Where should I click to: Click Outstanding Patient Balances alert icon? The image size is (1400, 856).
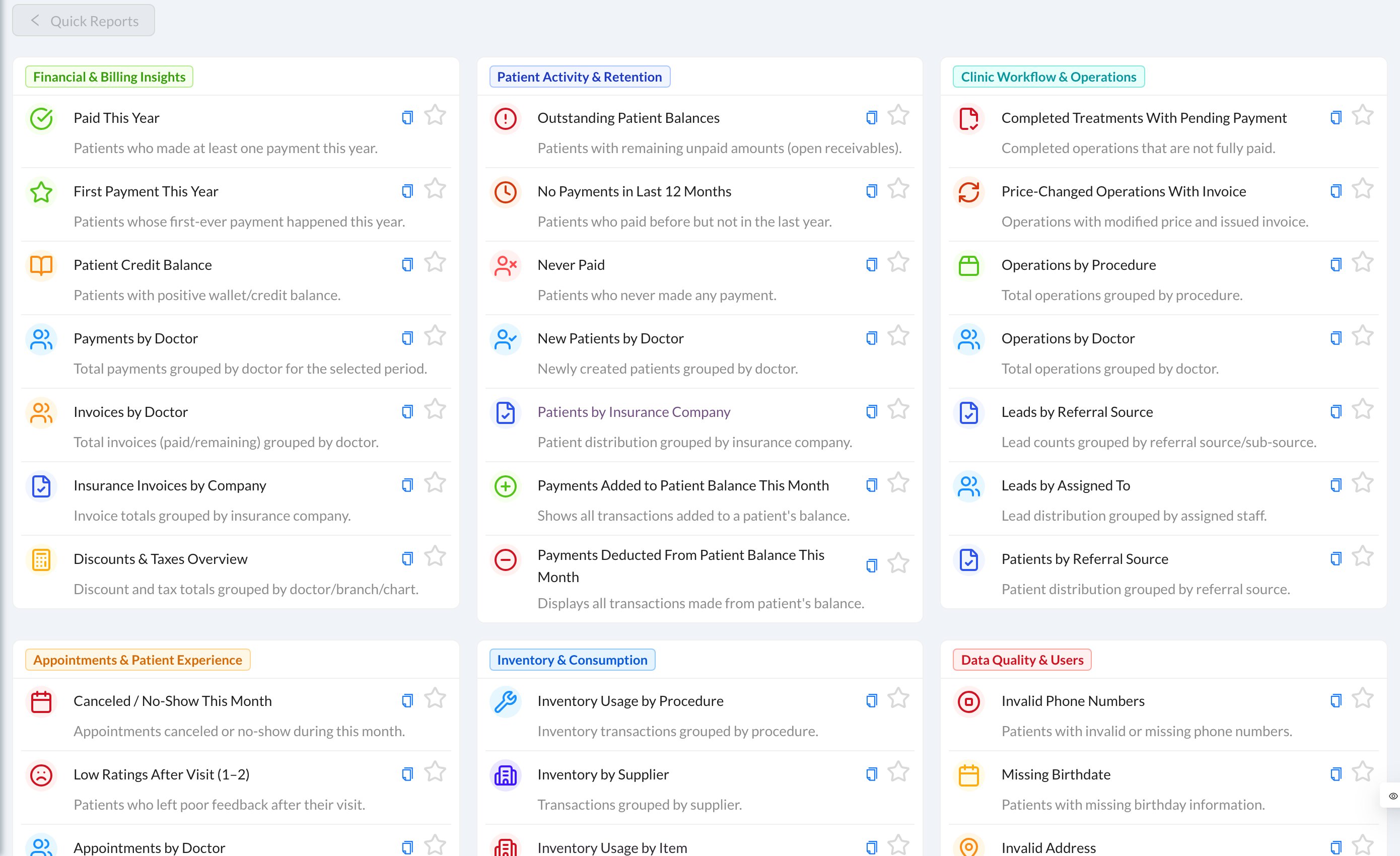point(505,119)
